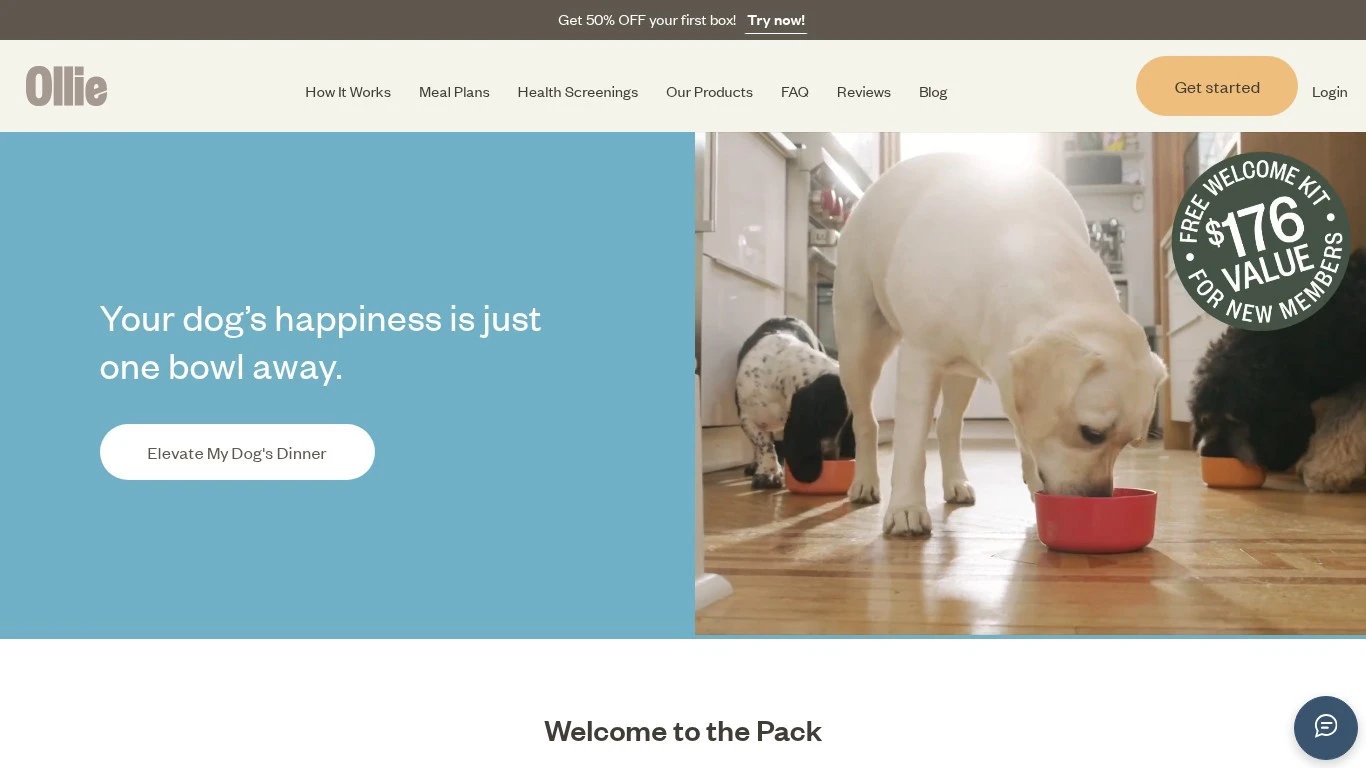Click the red dog bowl in the video
The image size is (1366, 768).
(1096, 520)
